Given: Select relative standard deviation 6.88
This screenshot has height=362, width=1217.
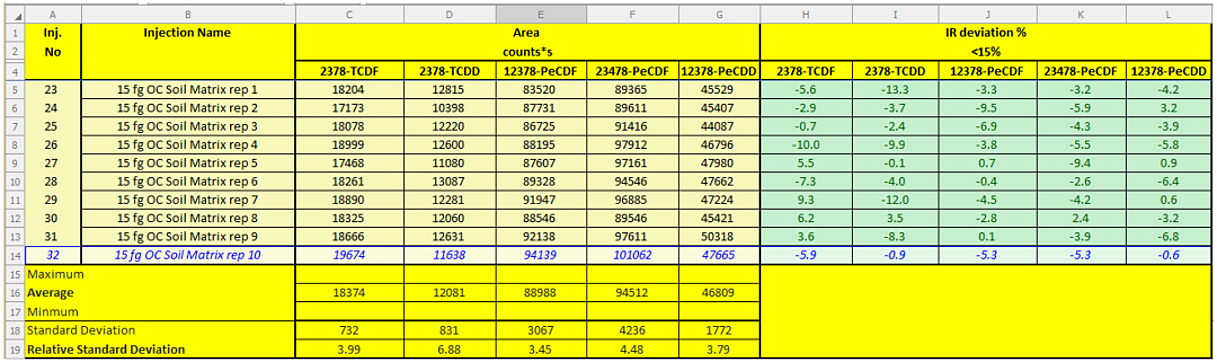Looking at the screenshot, I should (x=450, y=349).
